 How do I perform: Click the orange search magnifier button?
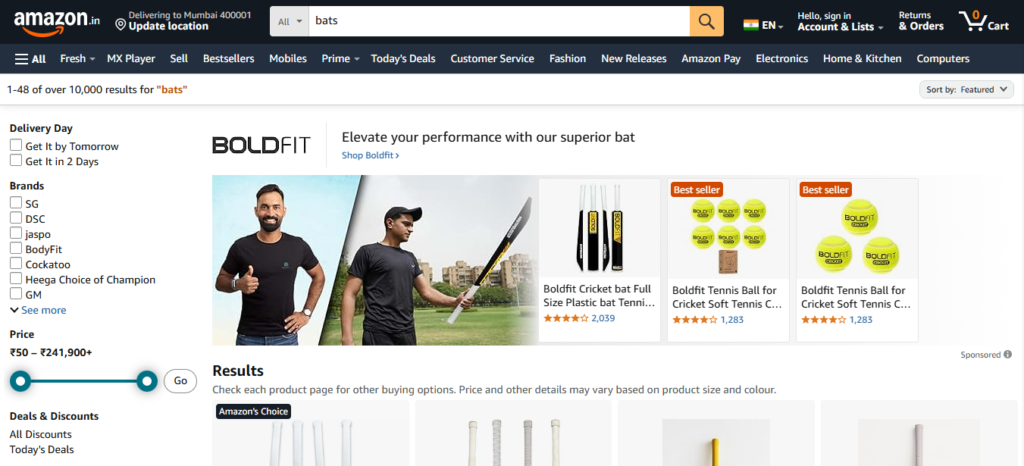tap(706, 21)
